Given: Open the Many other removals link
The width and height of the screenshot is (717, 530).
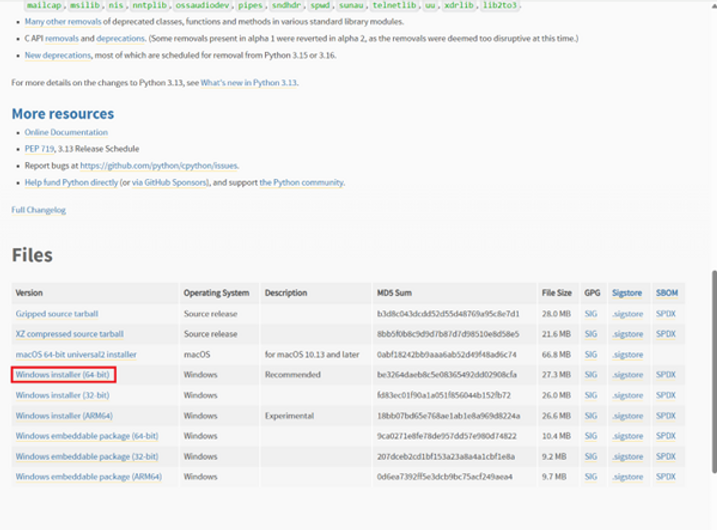Looking at the screenshot, I should pos(63,21).
